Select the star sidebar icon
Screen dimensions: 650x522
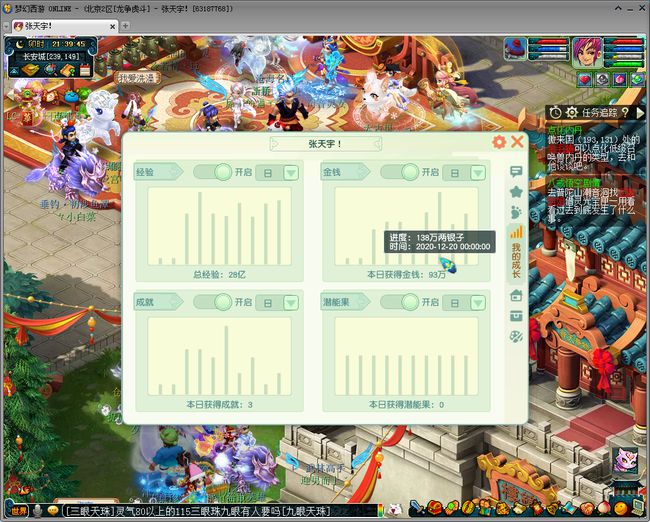pos(516,192)
